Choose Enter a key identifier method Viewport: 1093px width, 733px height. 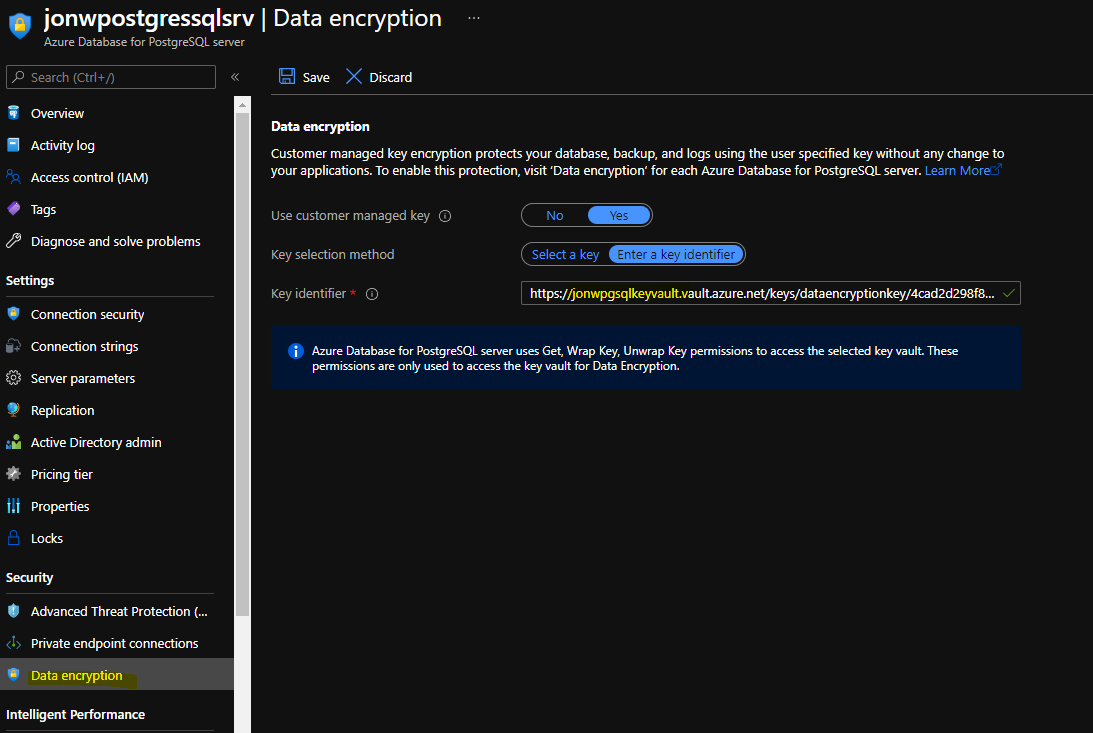(x=676, y=254)
